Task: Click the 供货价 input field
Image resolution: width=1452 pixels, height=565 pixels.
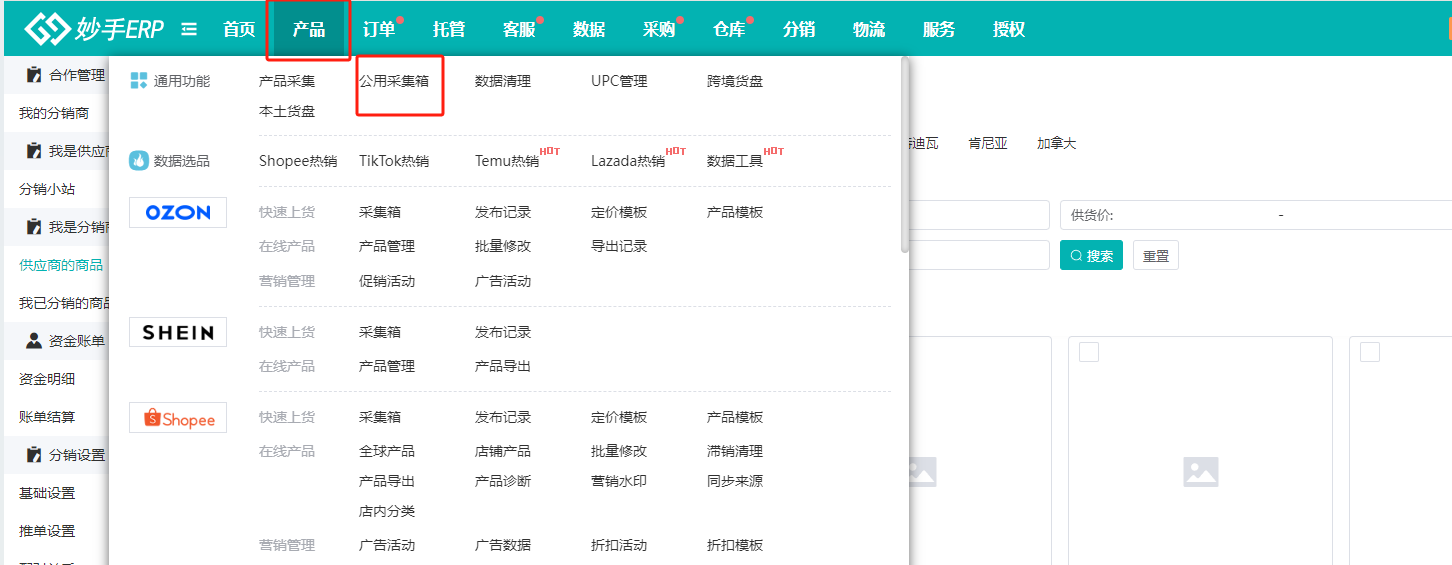Action: (x=1256, y=215)
